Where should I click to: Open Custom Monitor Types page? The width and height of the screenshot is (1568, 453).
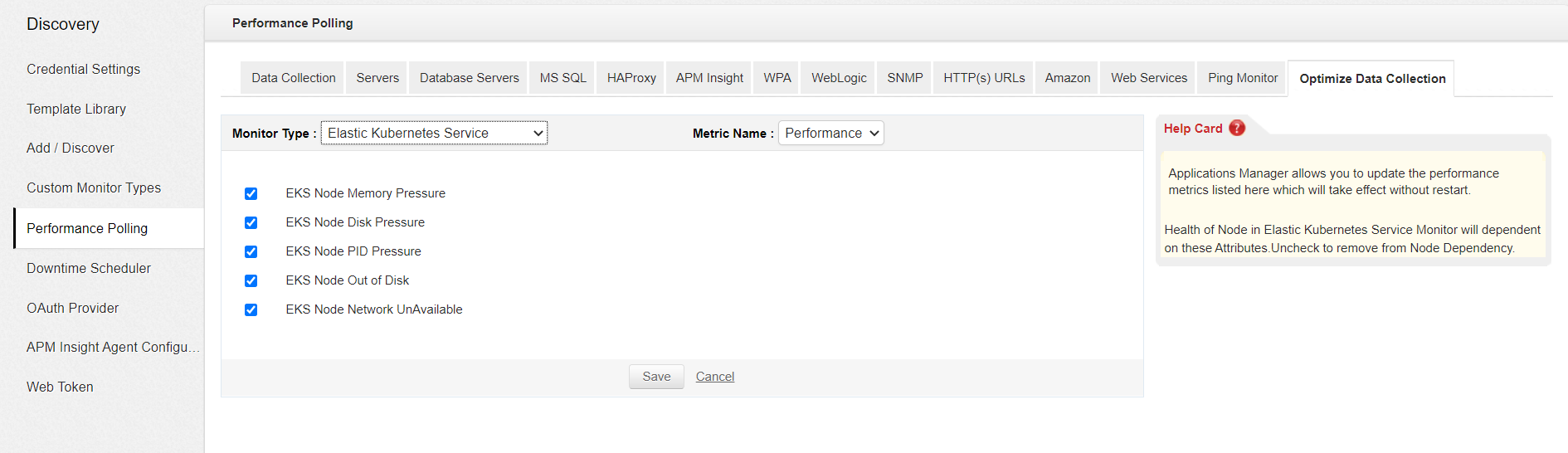(x=94, y=188)
